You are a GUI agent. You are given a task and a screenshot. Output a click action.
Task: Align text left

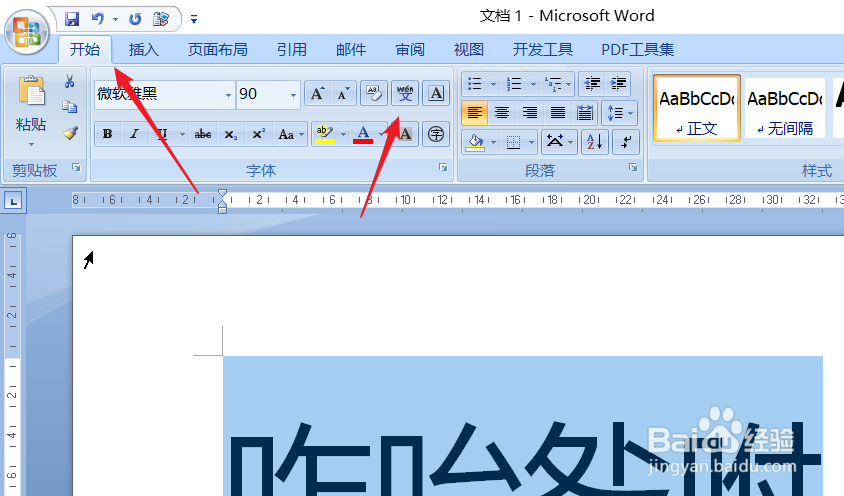(x=475, y=113)
